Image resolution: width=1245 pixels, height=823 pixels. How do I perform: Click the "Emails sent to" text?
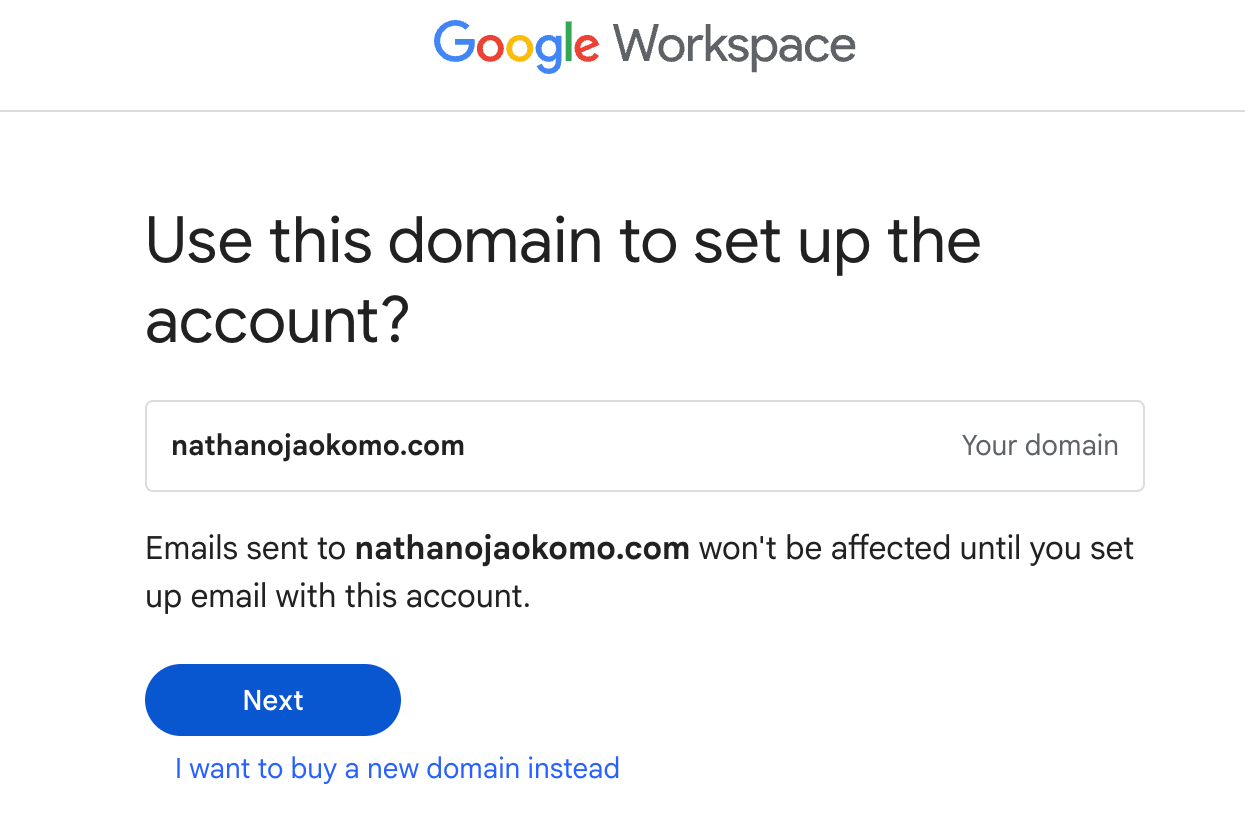coord(246,549)
